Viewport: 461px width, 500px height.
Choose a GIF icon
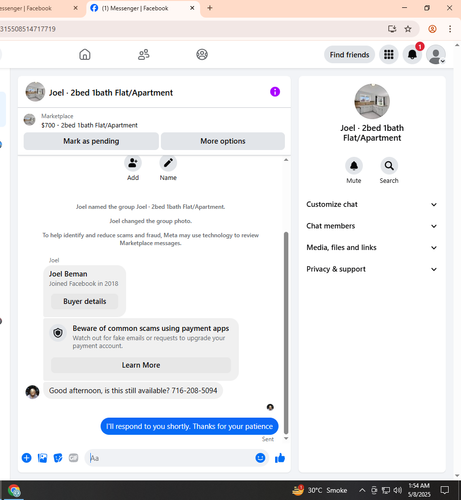pos(73,458)
